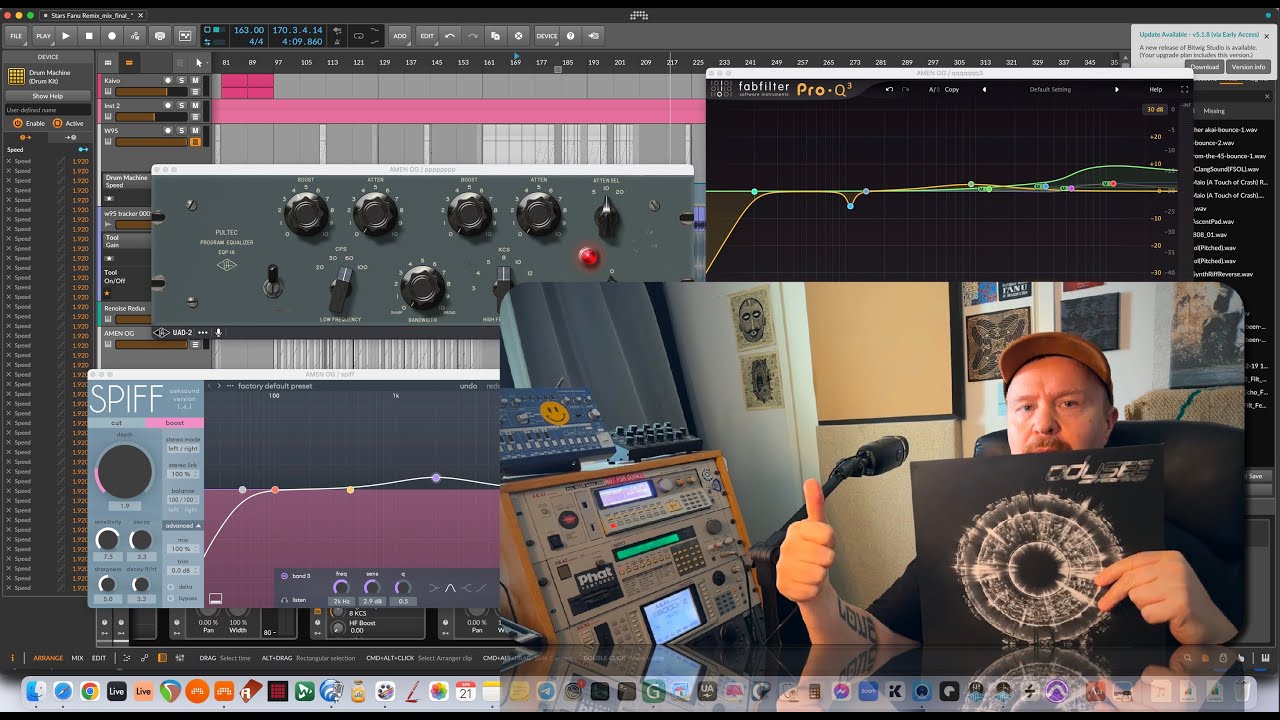Open the ADD menu dropdown
1280x720 pixels.
click(x=400, y=36)
